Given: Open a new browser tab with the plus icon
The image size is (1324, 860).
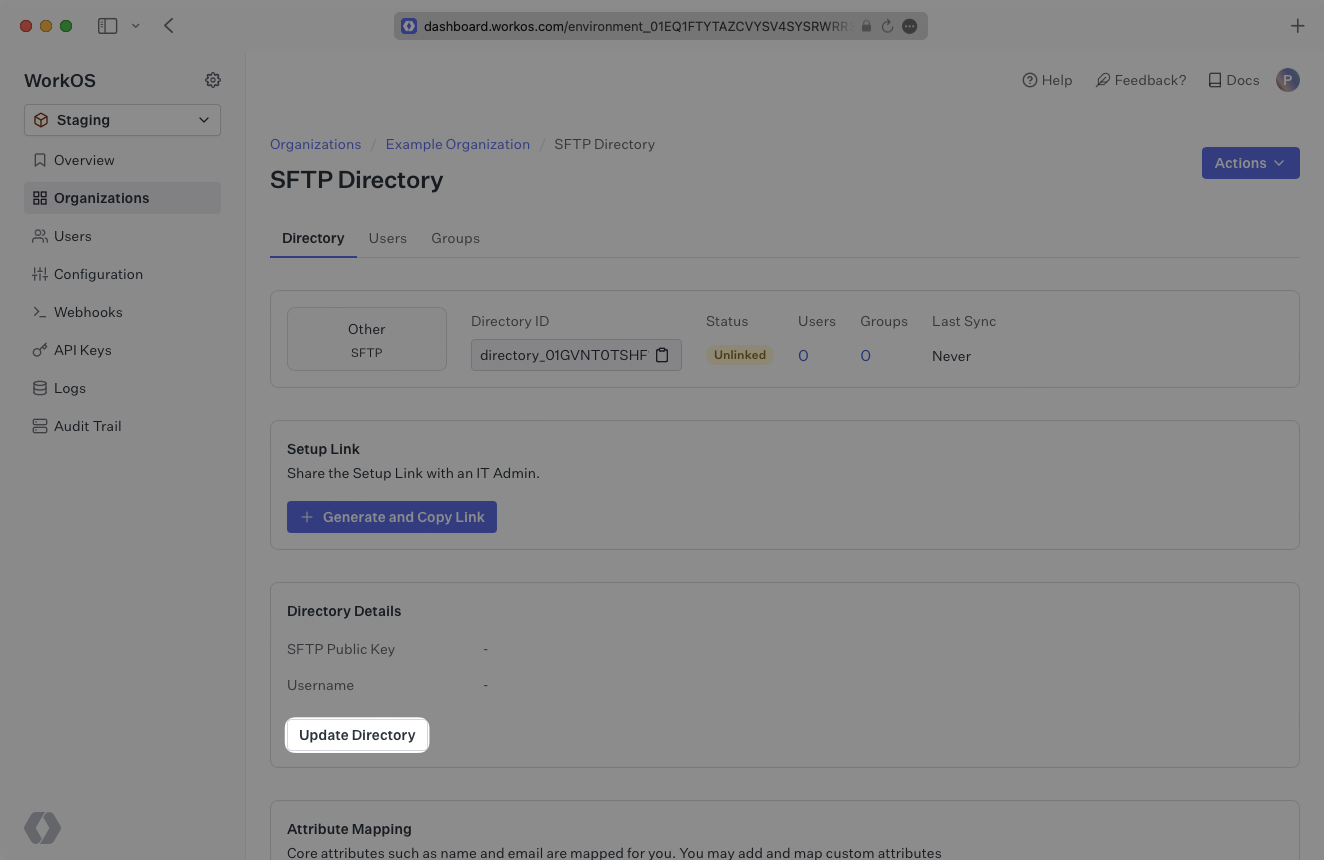Looking at the screenshot, I should pyautogui.click(x=1297, y=26).
